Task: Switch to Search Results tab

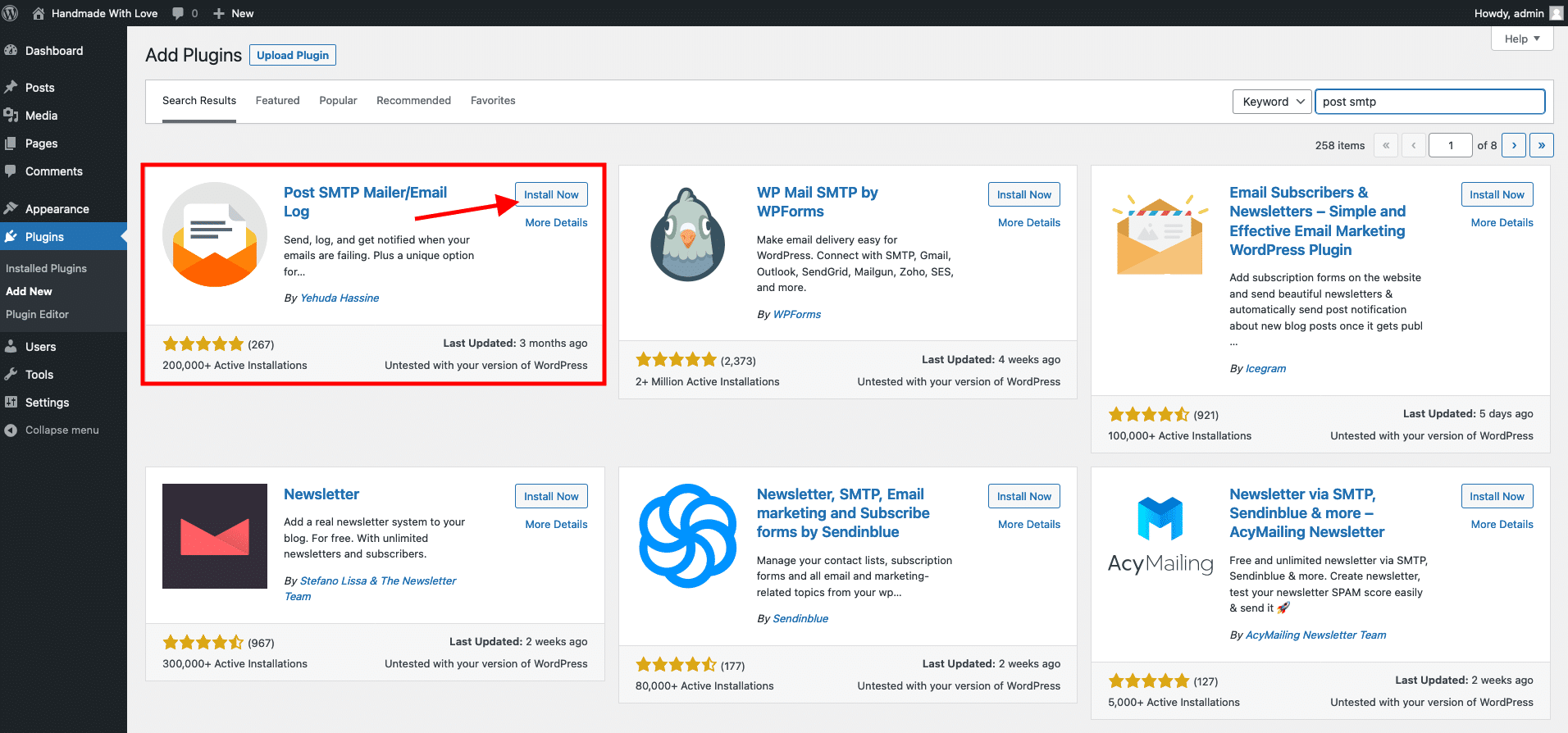Action: click(x=199, y=101)
